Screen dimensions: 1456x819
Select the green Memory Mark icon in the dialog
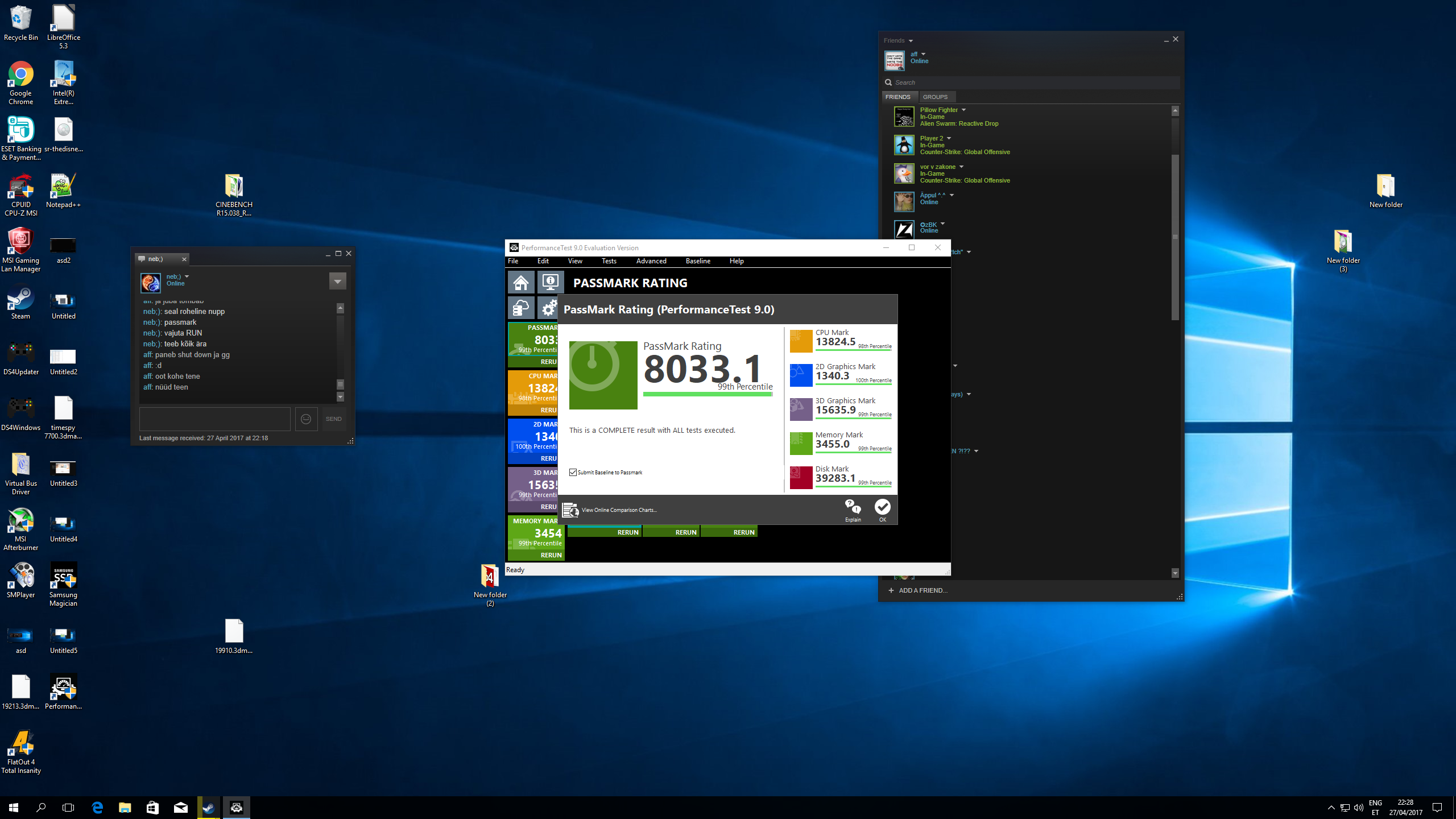(x=801, y=444)
